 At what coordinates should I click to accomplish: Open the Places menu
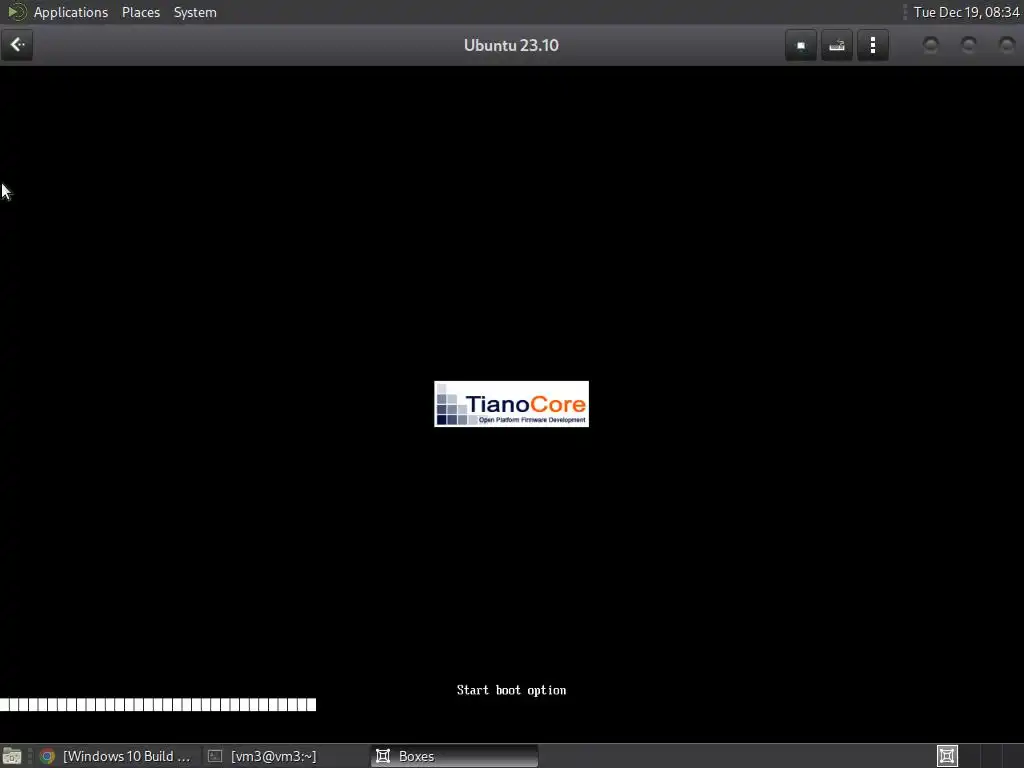(141, 12)
